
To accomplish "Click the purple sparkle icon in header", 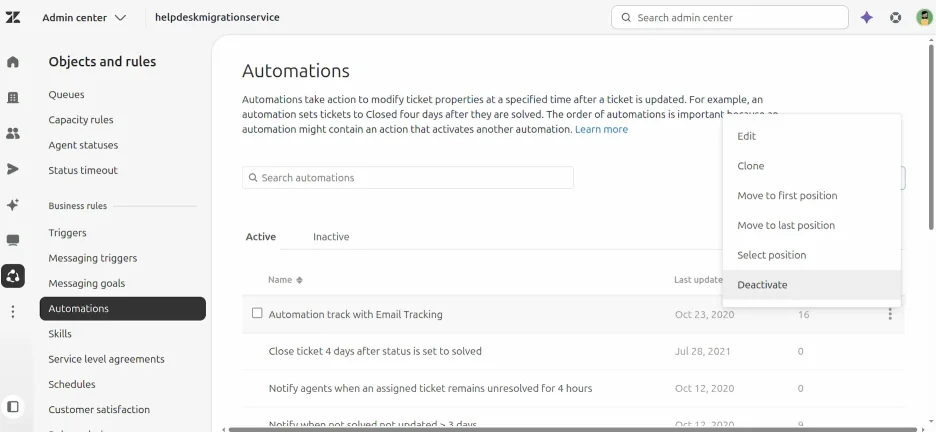I will 867,17.
